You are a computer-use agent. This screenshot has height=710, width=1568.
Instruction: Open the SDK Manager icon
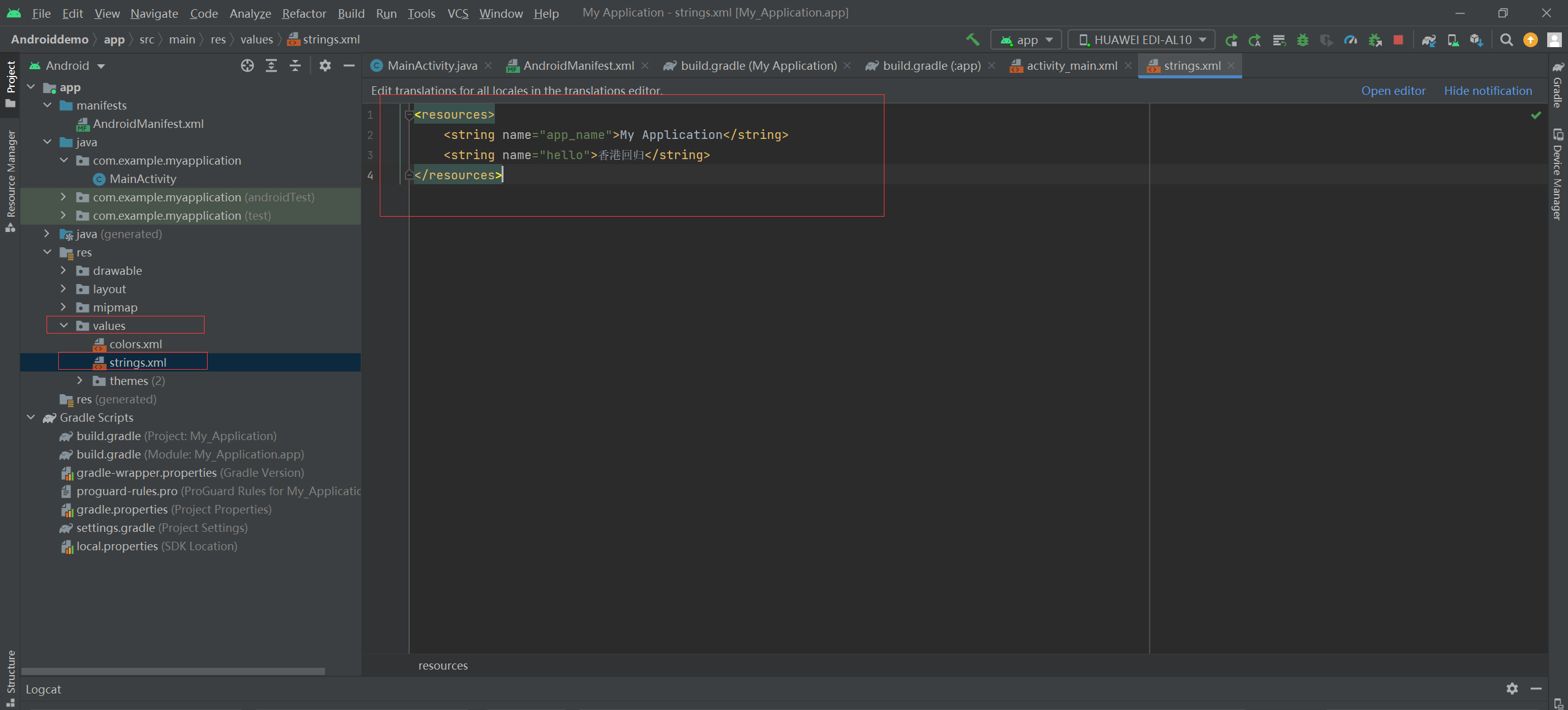tap(1476, 40)
